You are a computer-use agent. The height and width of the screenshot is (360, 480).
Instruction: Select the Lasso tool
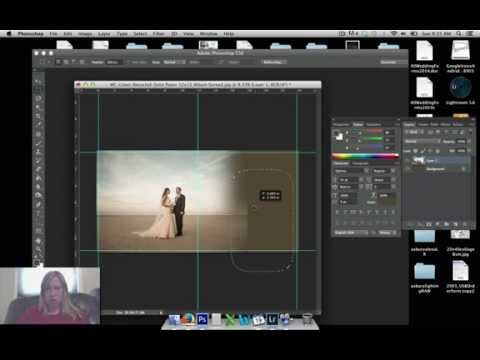click(39, 99)
